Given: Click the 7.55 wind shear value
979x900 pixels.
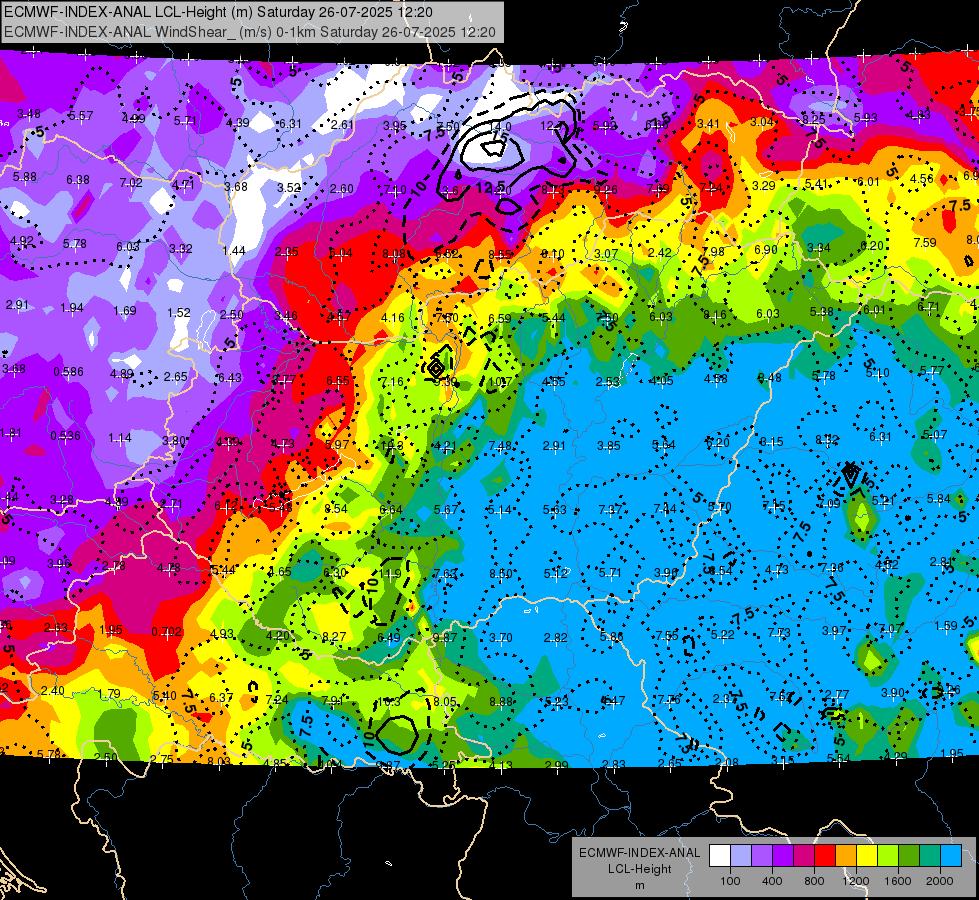Looking at the screenshot, I should [x=667, y=635].
